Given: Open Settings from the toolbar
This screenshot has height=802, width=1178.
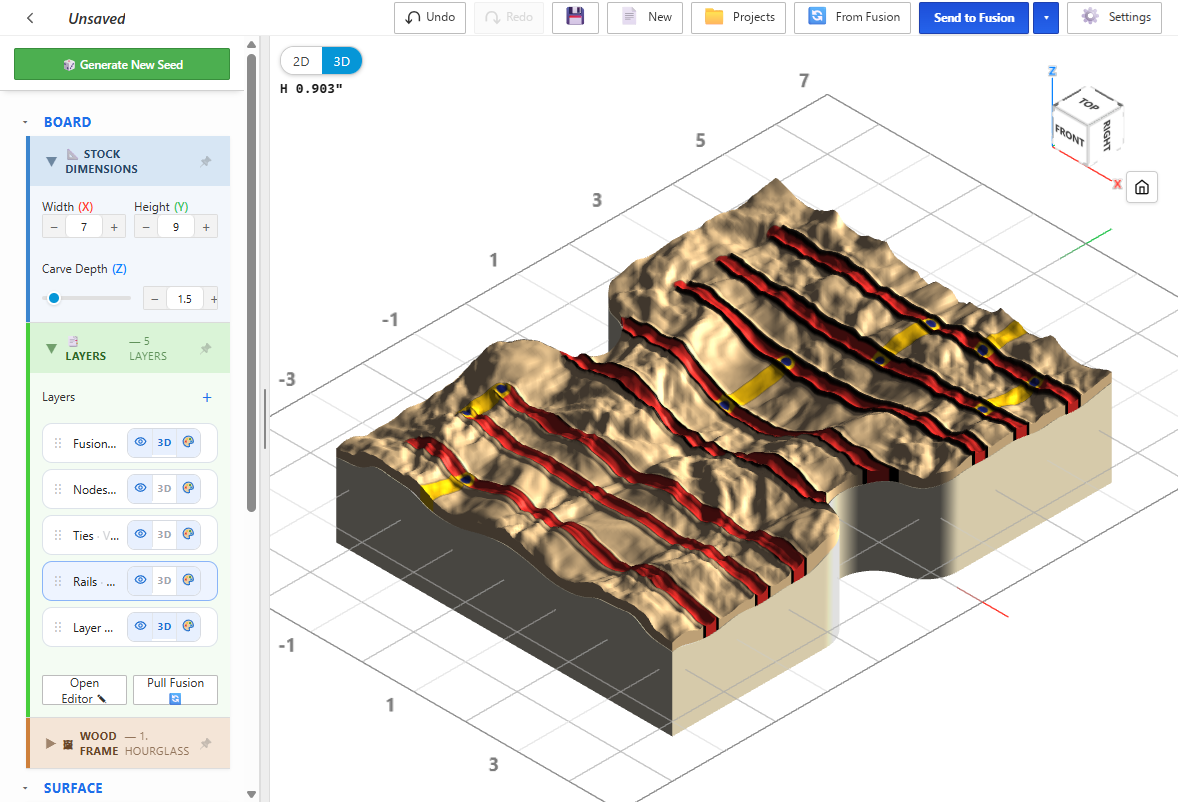Looking at the screenshot, I should point(1114,17).
